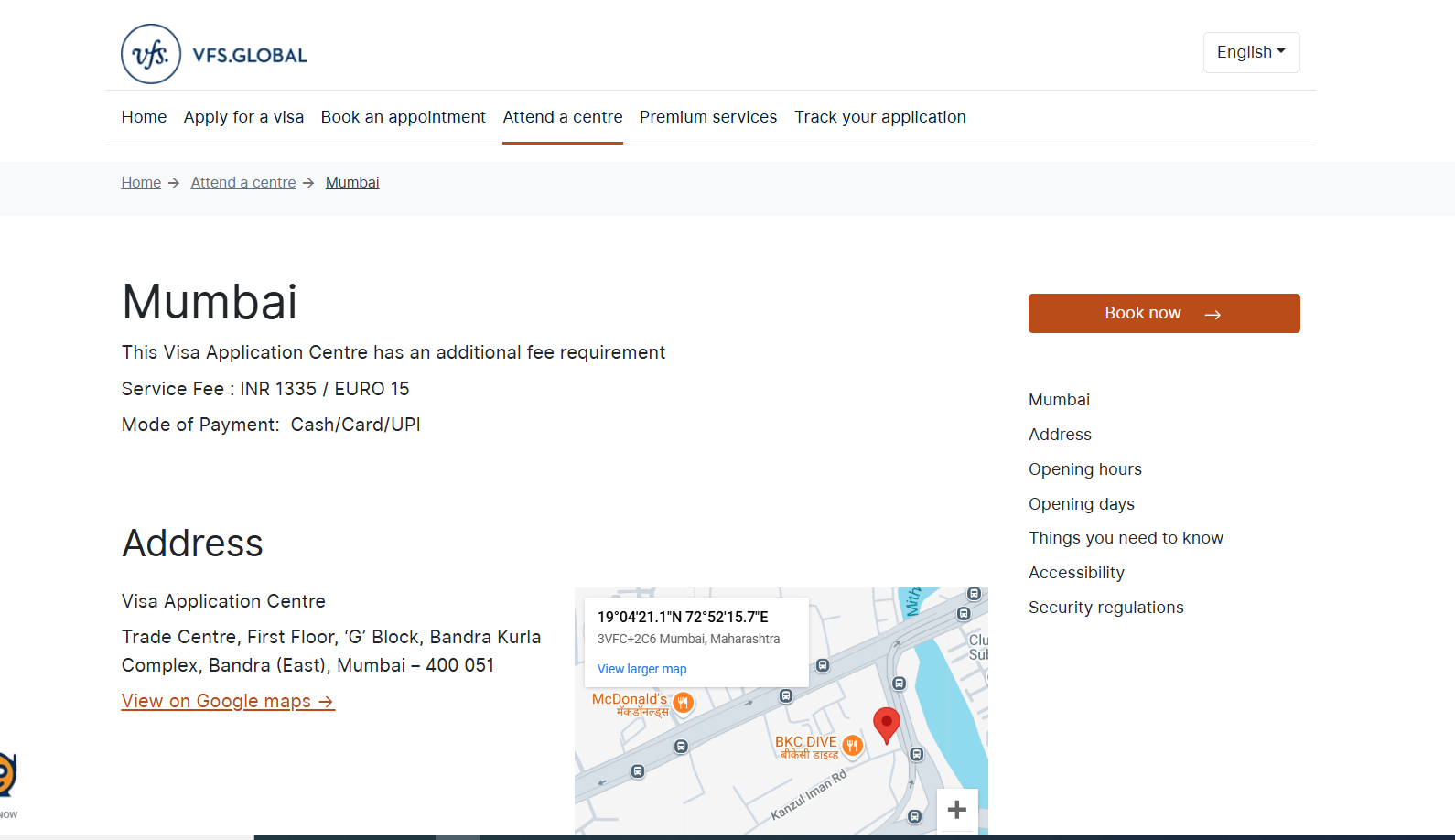Click the Service Fee INR 1335 text
The width and height of the screenshot is (1455, 840).
[265, 389]
